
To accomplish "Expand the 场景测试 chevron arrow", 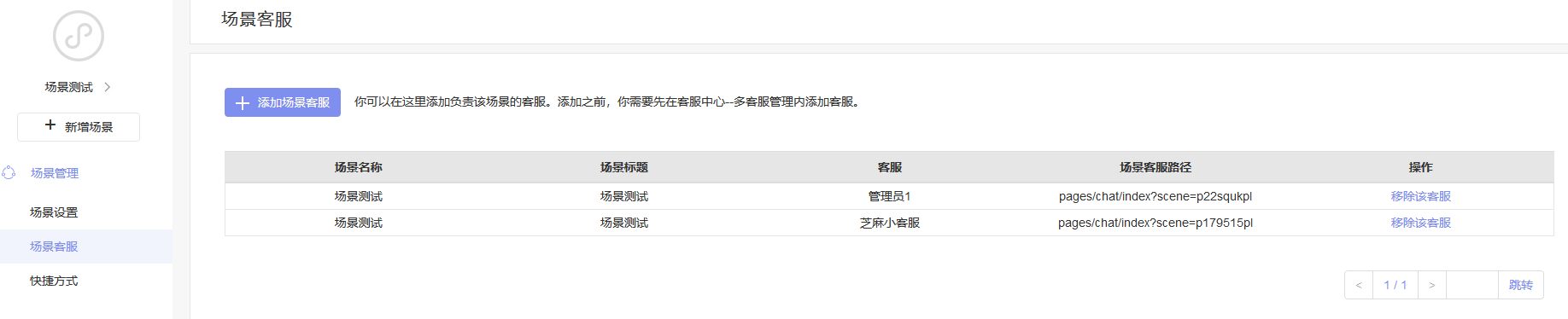I will [107, 87].
